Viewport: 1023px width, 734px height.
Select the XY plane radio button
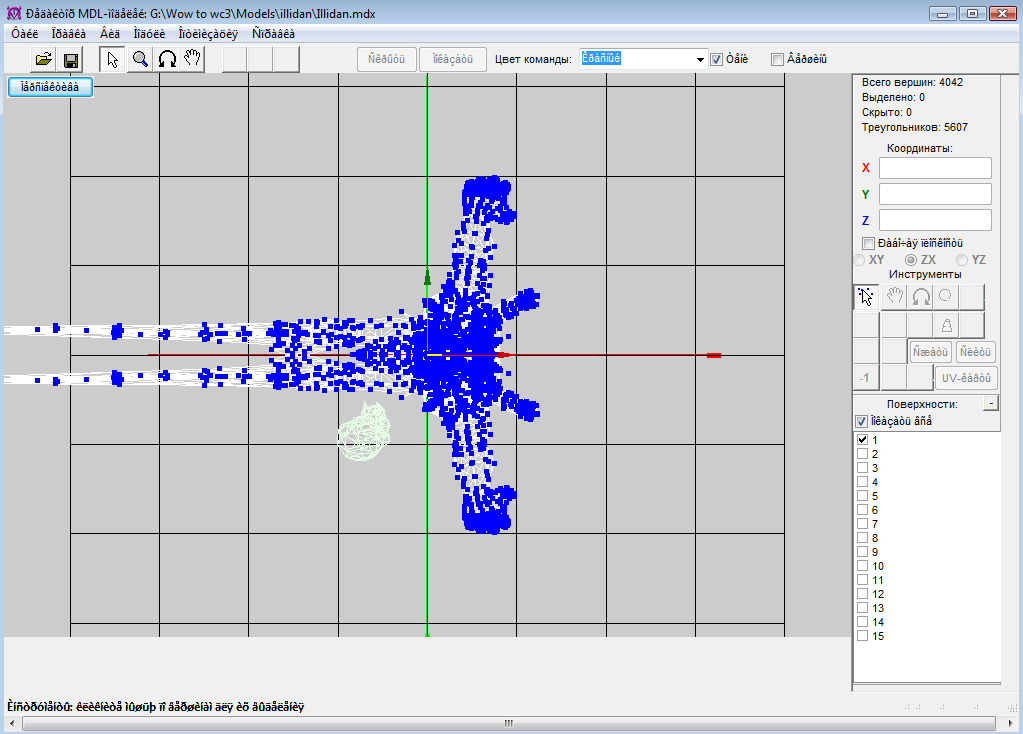click(859, 260)
